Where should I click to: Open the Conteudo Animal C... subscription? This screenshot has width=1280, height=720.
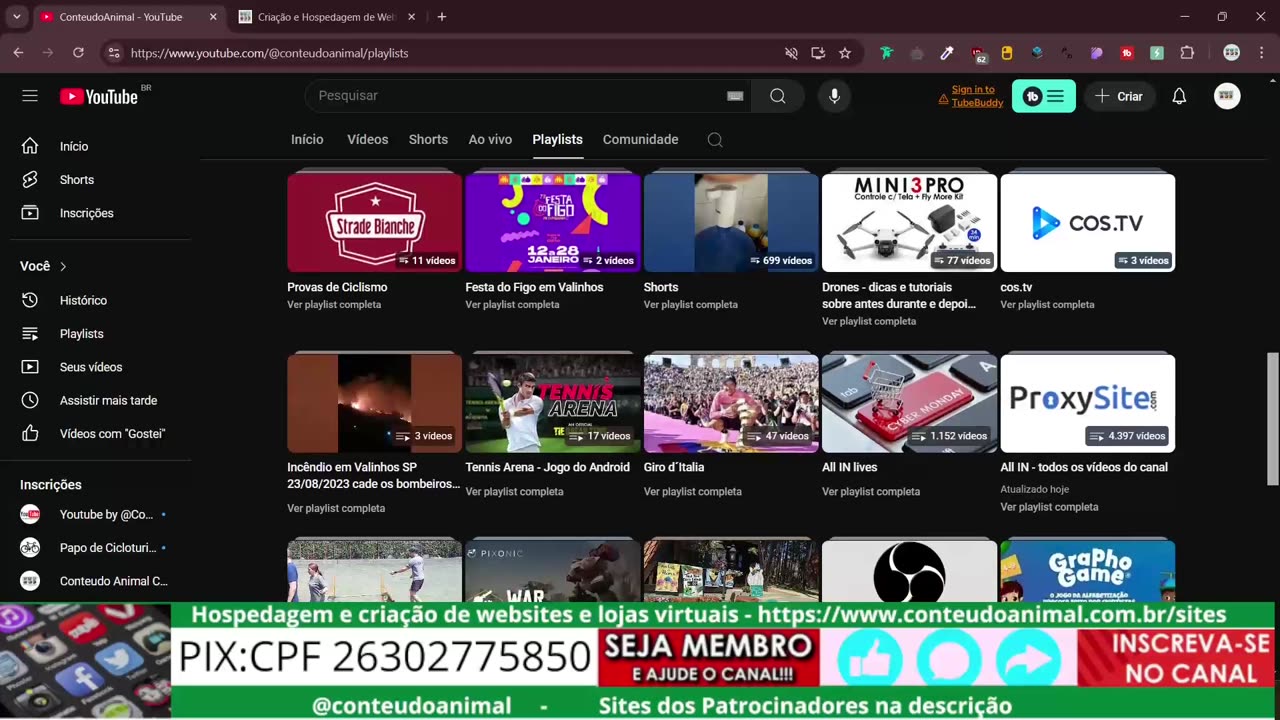(x=95, y=581)
